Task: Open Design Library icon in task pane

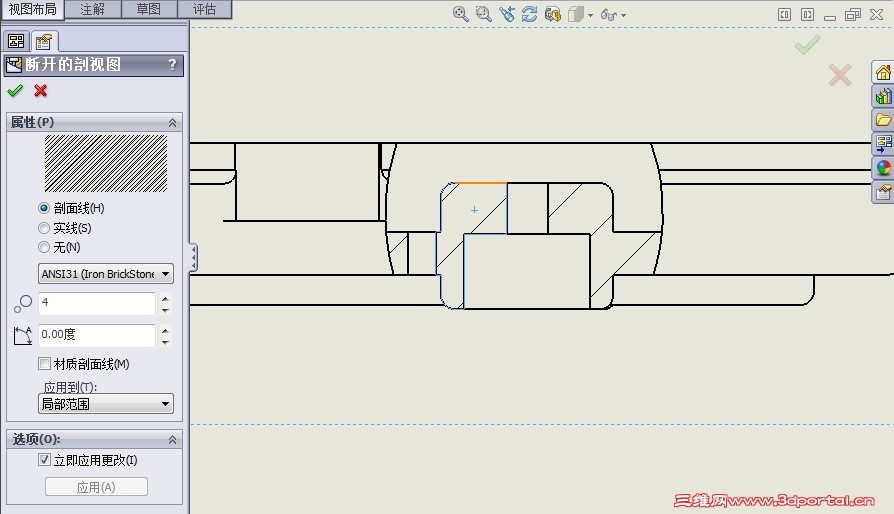Action: click(x=883, y=96)
